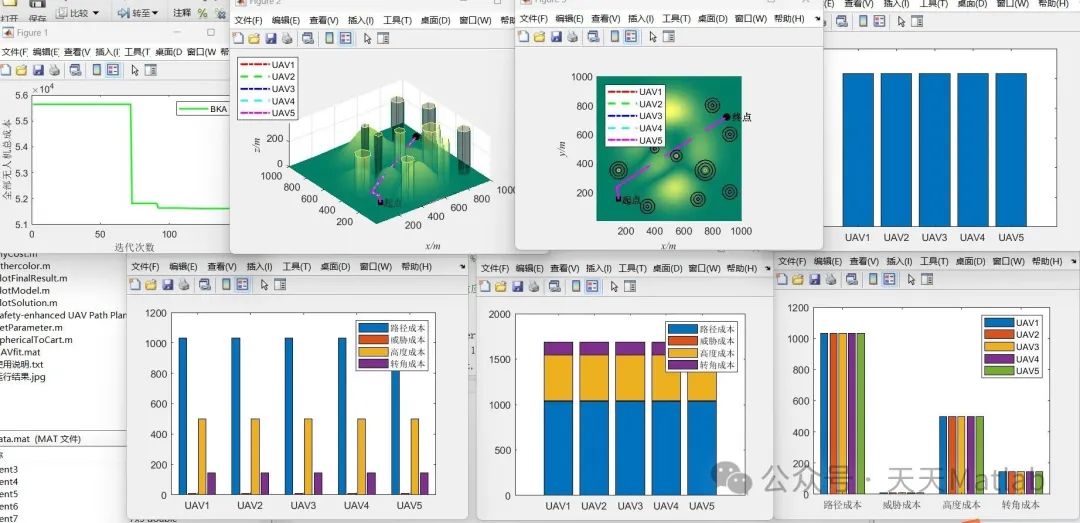Open Property Inspector in Figure 2 toolbar
Image resolution: width=1080 pixels, height=523 pixels.
point(384,38)
